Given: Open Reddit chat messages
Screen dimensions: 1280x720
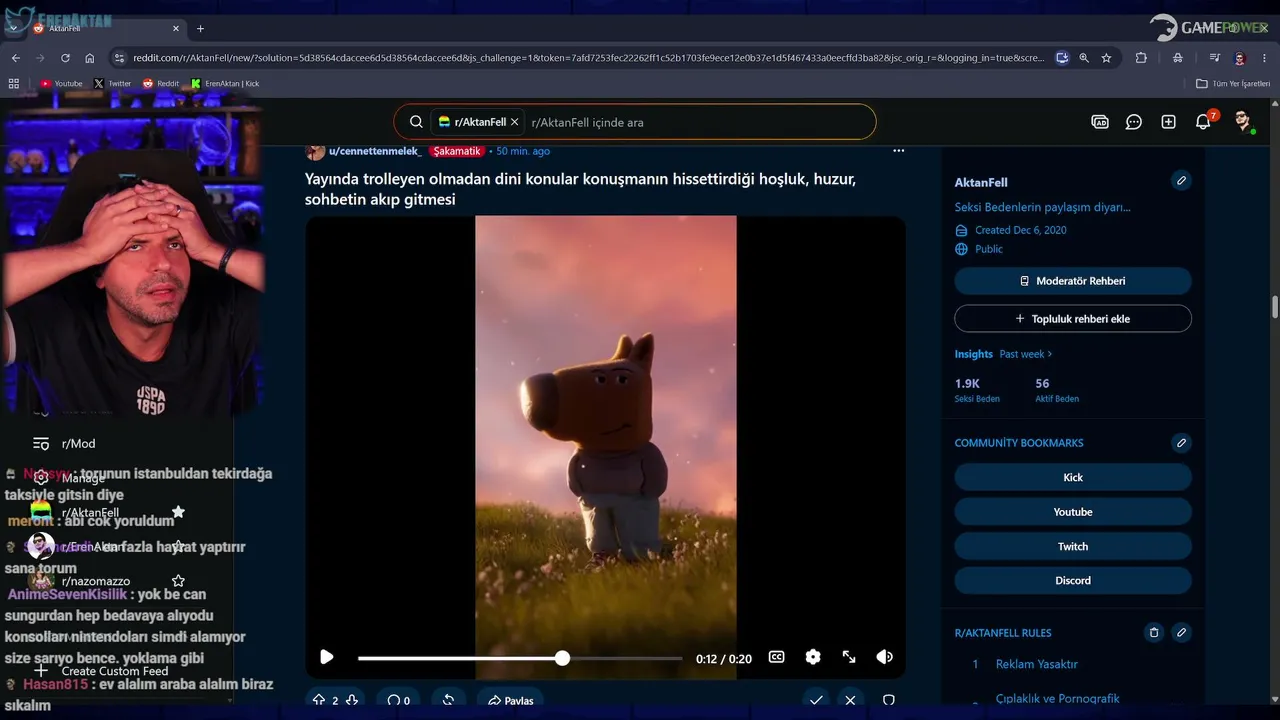Looking at the screenshot, I should click(1134, 122).
